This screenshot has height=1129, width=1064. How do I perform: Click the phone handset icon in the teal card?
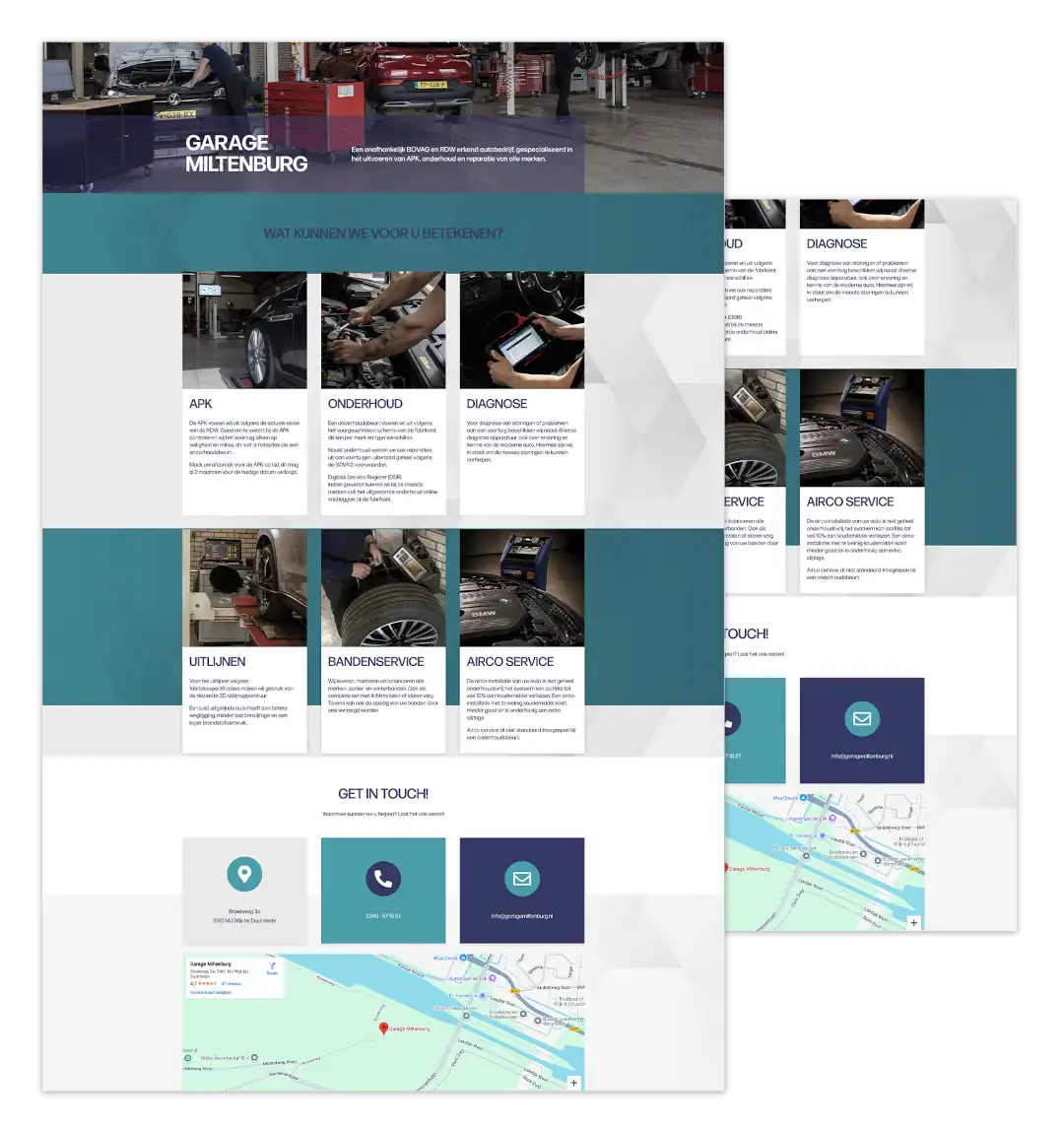tap(383, 879)
